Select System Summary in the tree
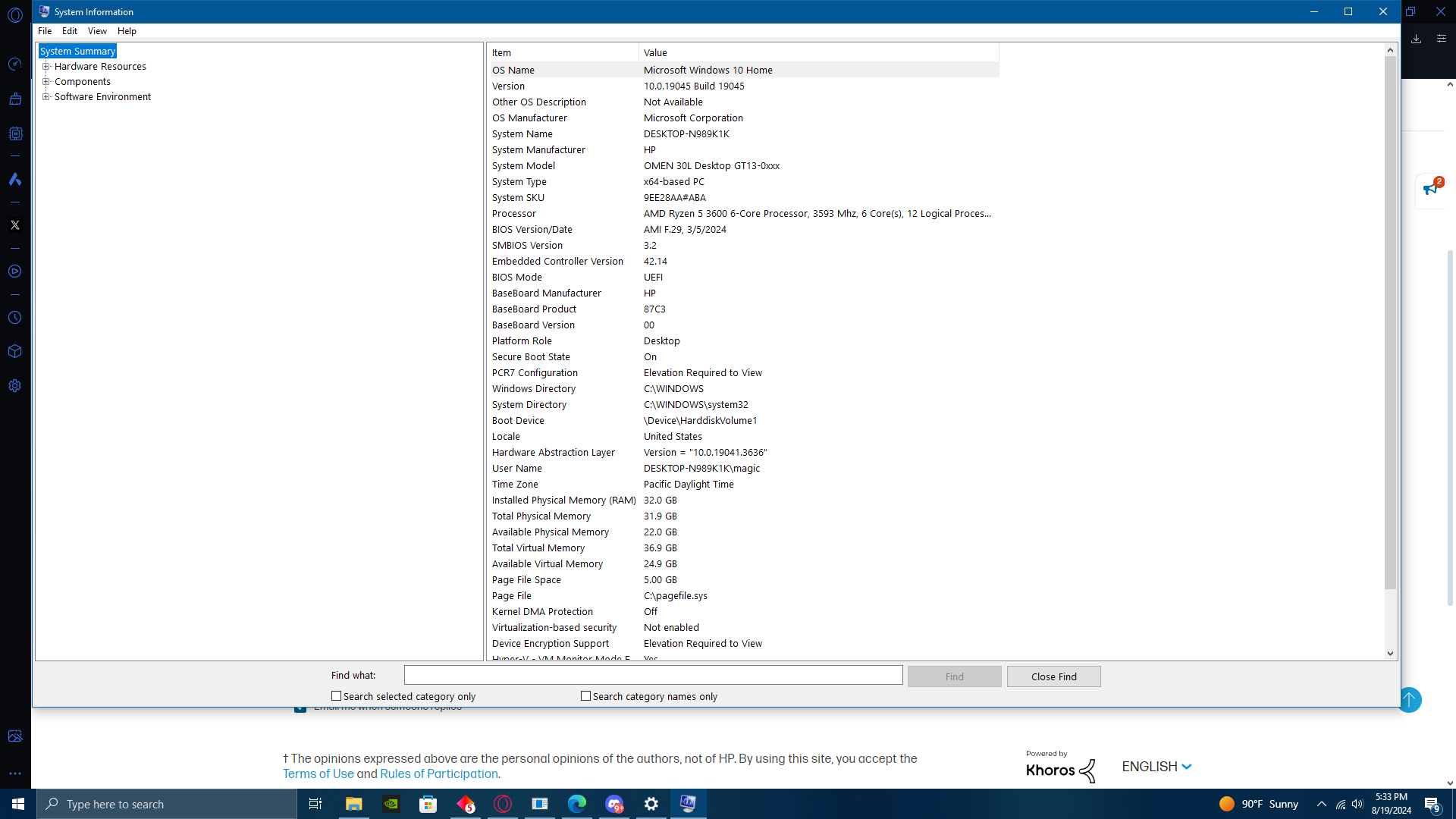Image resolution: width=1456 pixels, height=819 pixels. [77, 52]
